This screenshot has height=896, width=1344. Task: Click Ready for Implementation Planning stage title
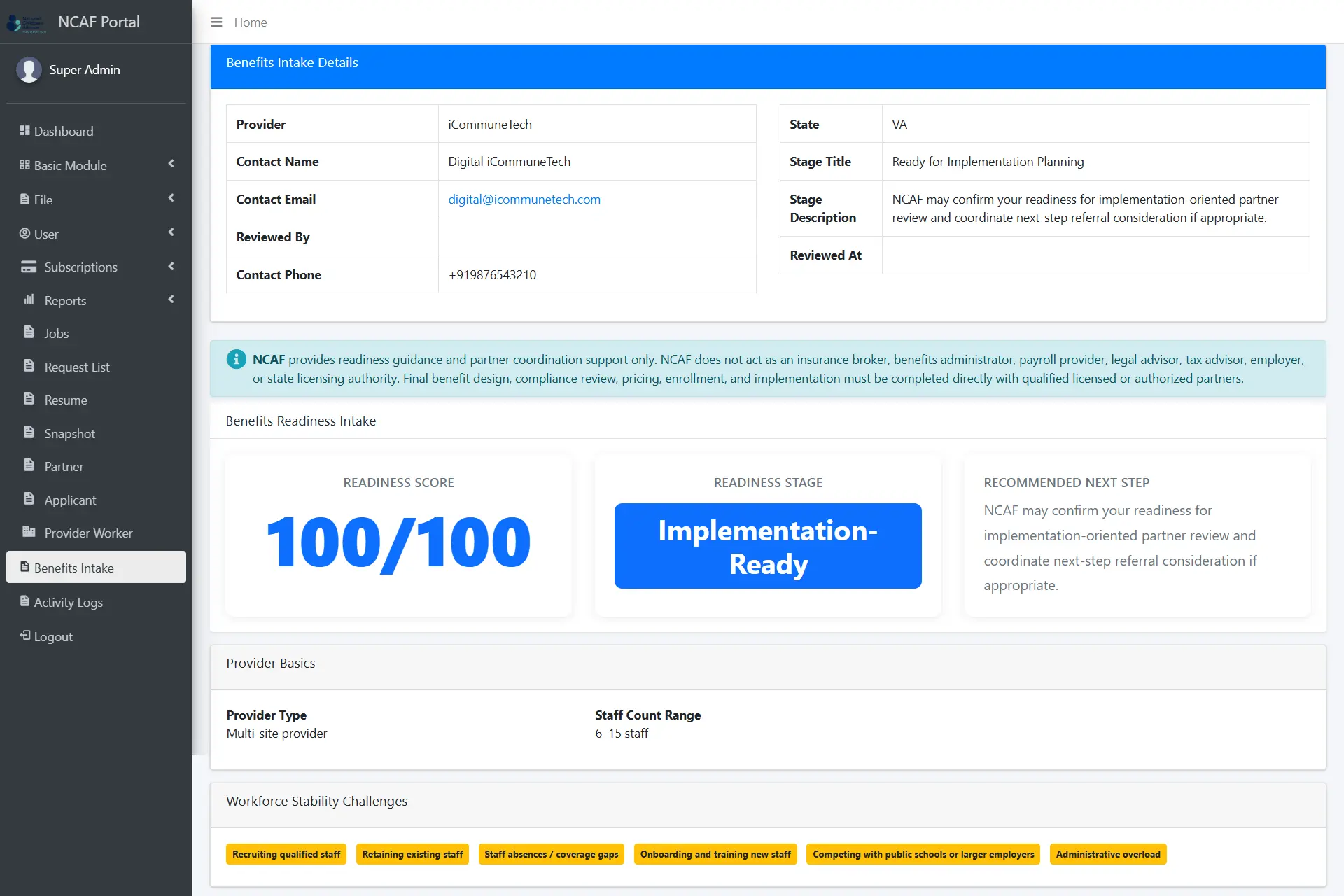click(988, 162)
